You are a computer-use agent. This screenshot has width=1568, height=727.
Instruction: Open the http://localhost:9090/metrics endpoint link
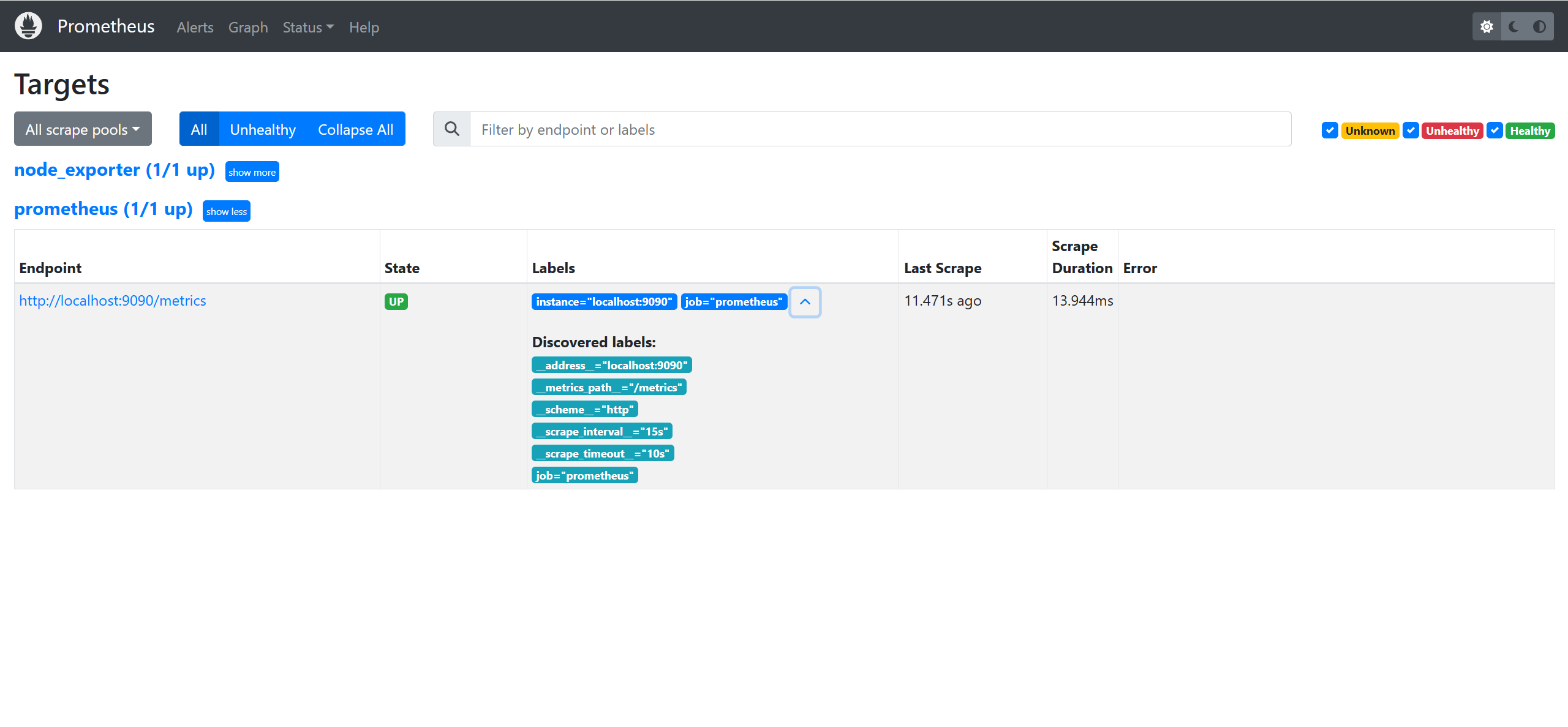[113, 301]
